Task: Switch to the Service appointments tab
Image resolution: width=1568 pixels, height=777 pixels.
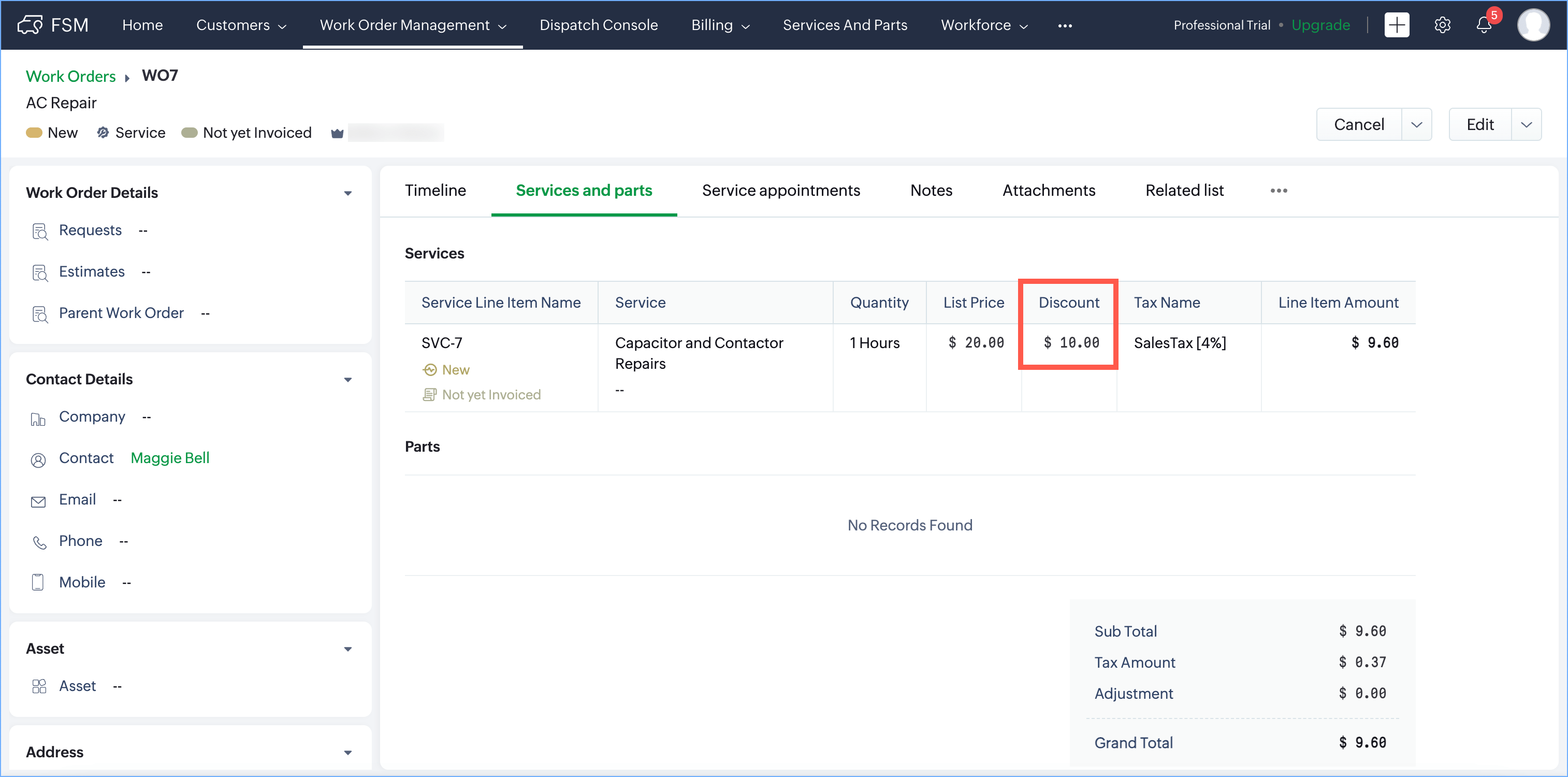Action: [x=780, y=191]
